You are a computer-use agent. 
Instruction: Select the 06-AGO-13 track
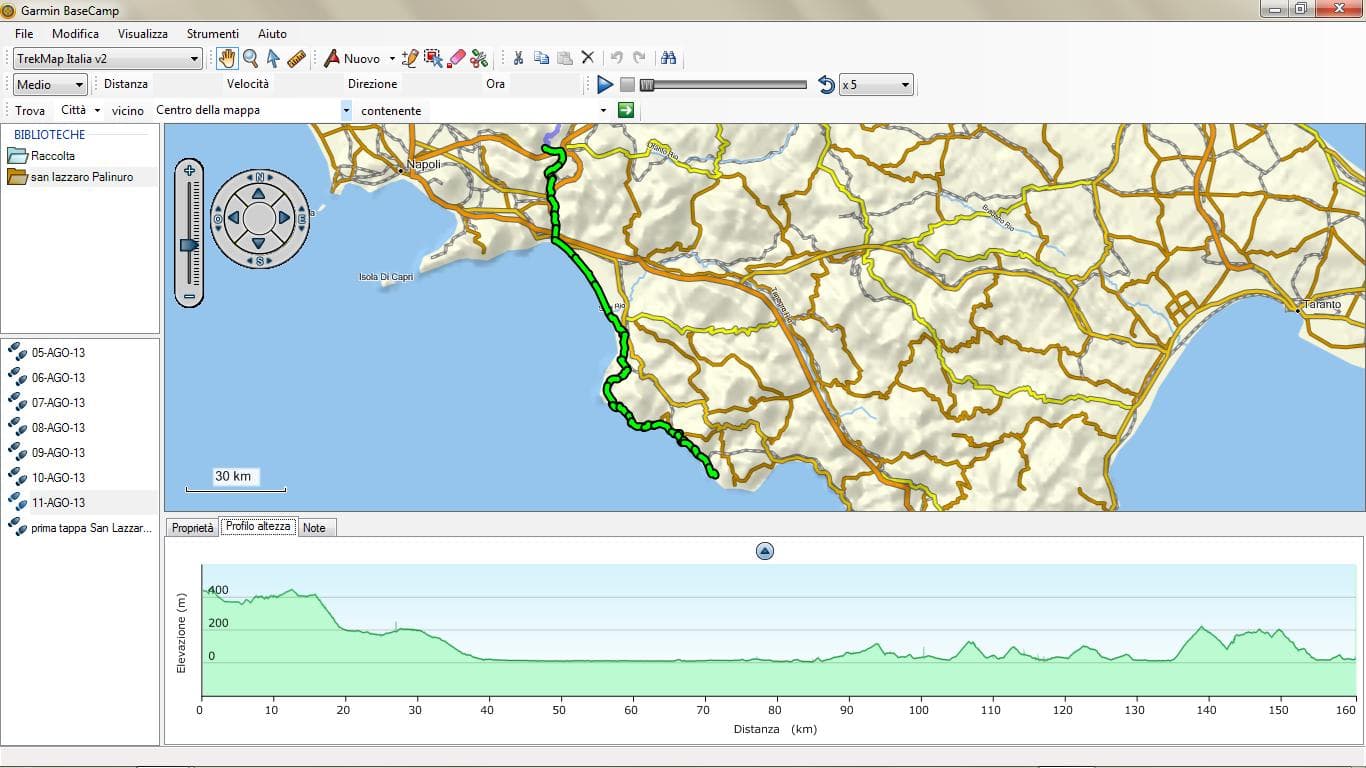(x=58, y=378)
